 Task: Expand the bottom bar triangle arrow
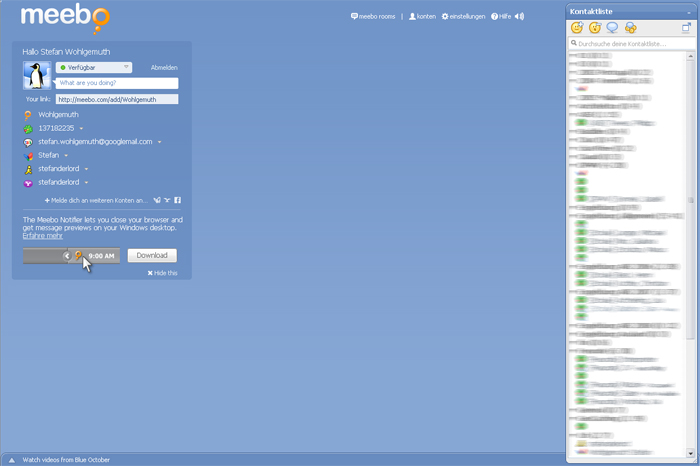coord(12,460)
